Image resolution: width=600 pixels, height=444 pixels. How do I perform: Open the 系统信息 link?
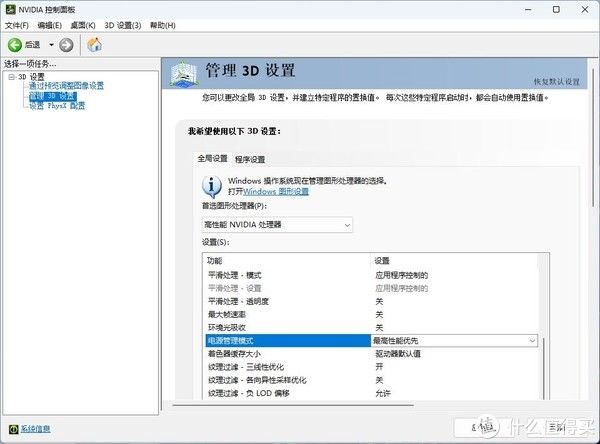tap(35, 429)
